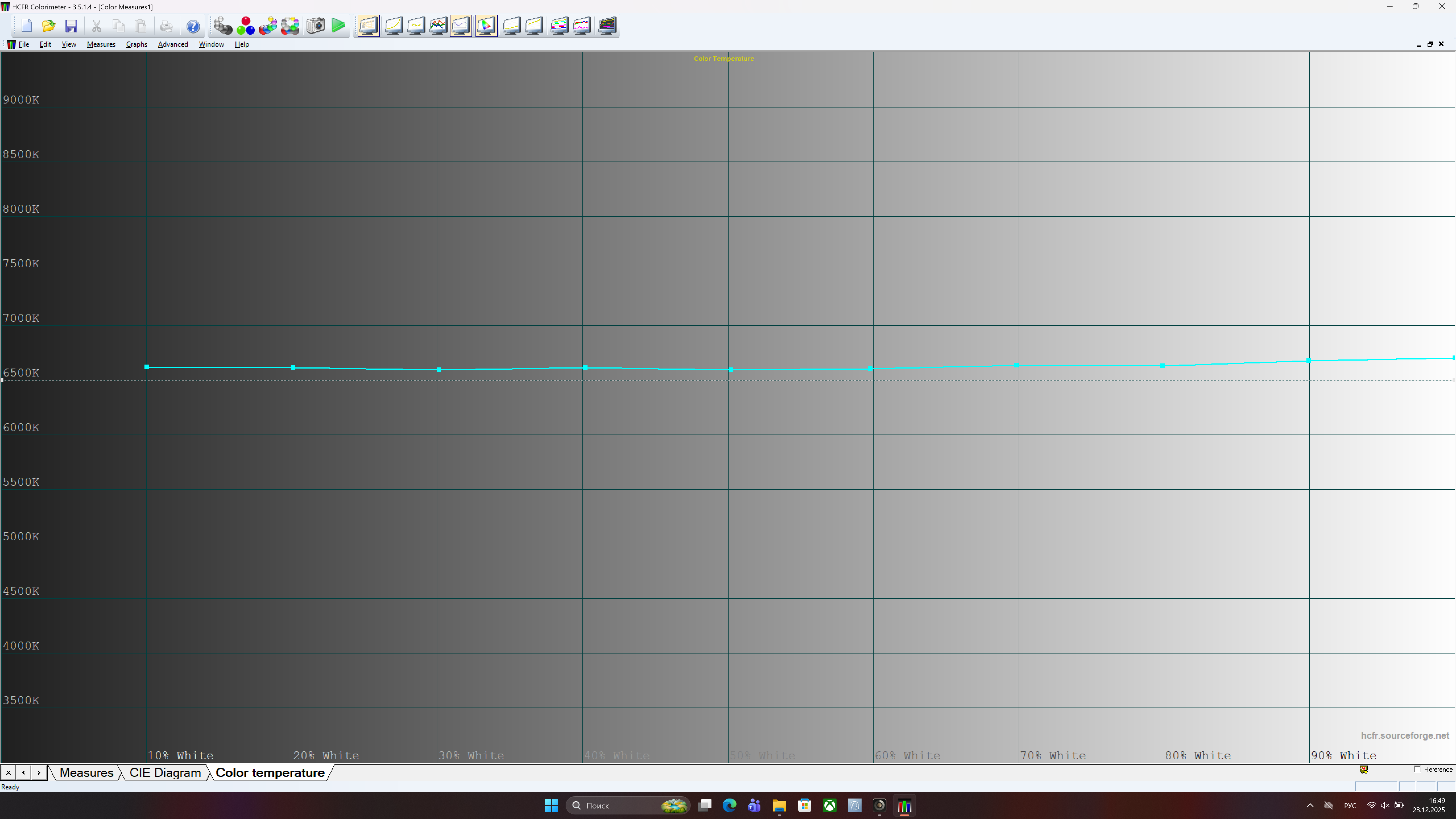Click the 90% White data point
This screenshot has width=1456, height=819.
click(x=1308, y=361)
